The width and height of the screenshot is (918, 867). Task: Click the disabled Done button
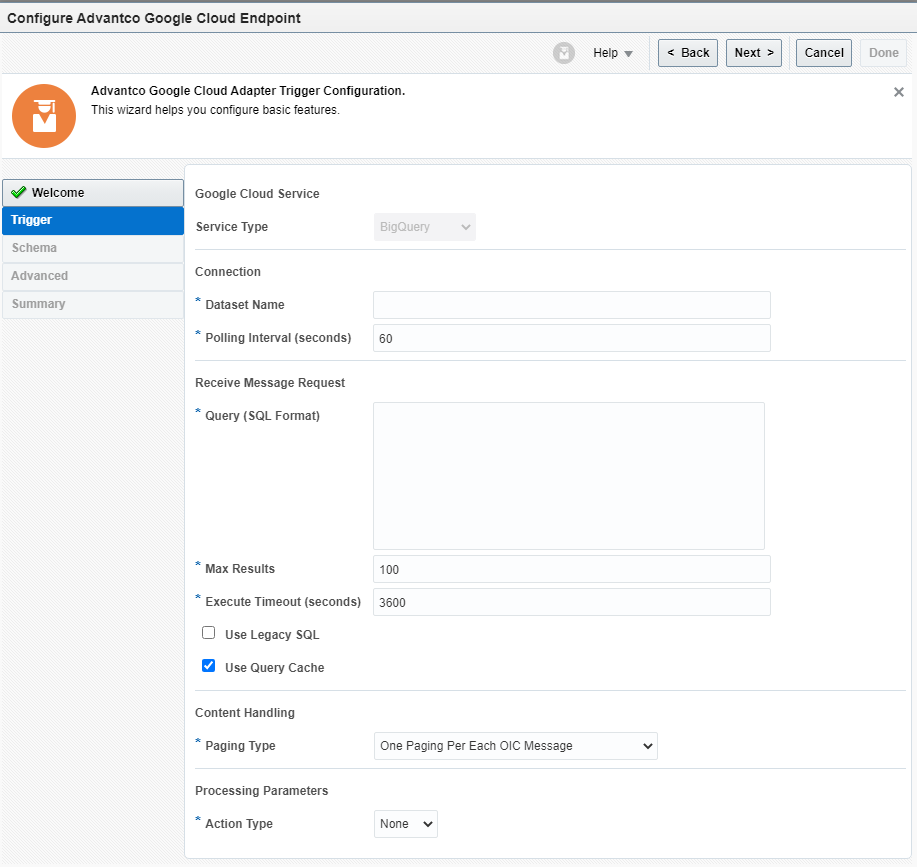click(x=883, y=53)
